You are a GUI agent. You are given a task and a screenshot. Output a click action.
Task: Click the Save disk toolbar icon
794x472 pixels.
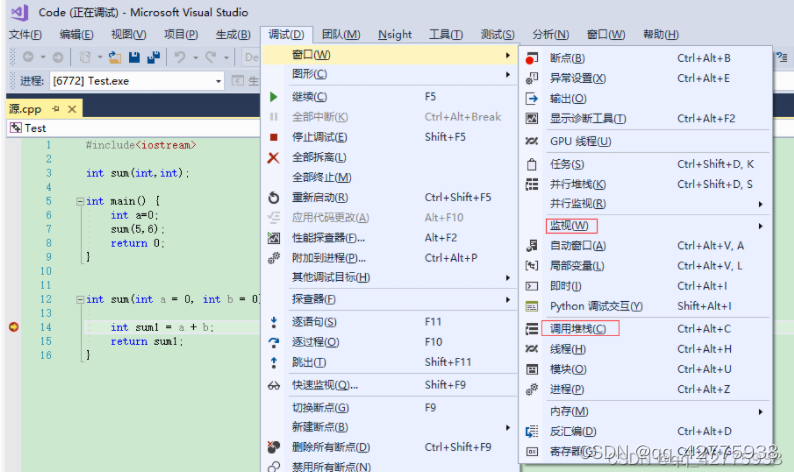[x=134, y=57]
